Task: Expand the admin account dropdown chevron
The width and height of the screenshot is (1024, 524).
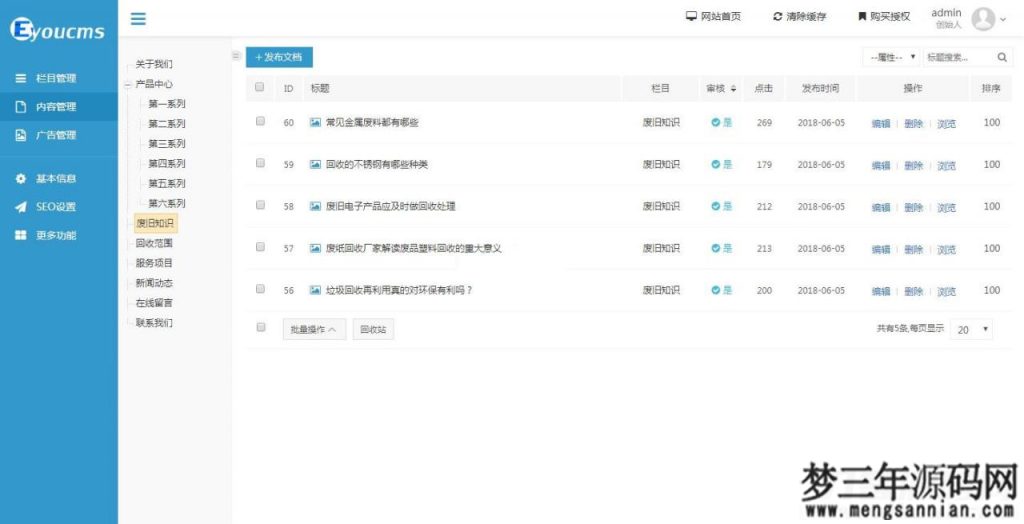Action: pyautogui.click(x=1003, y=20)
